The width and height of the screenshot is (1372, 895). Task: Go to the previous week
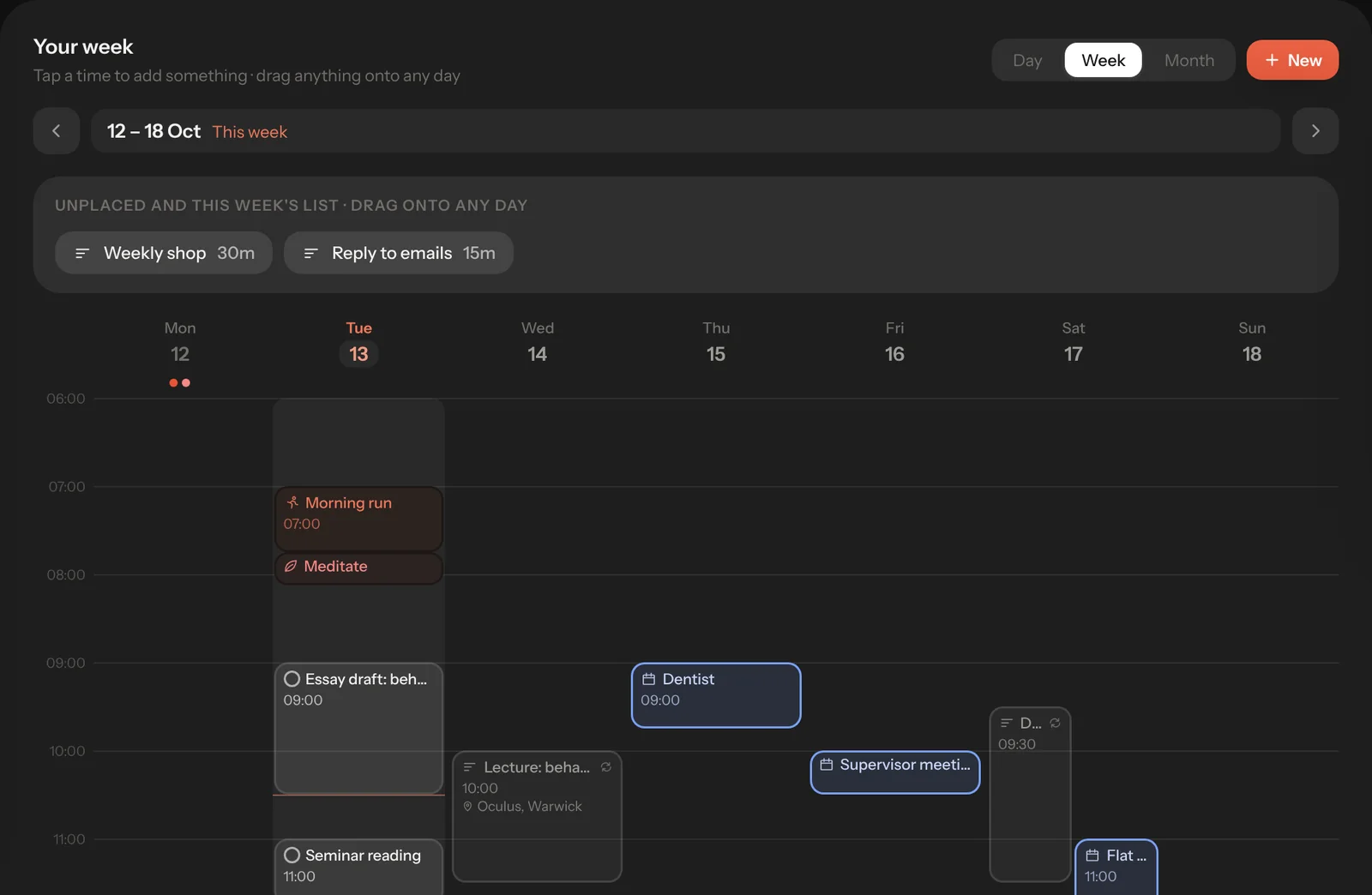(57, 131)
